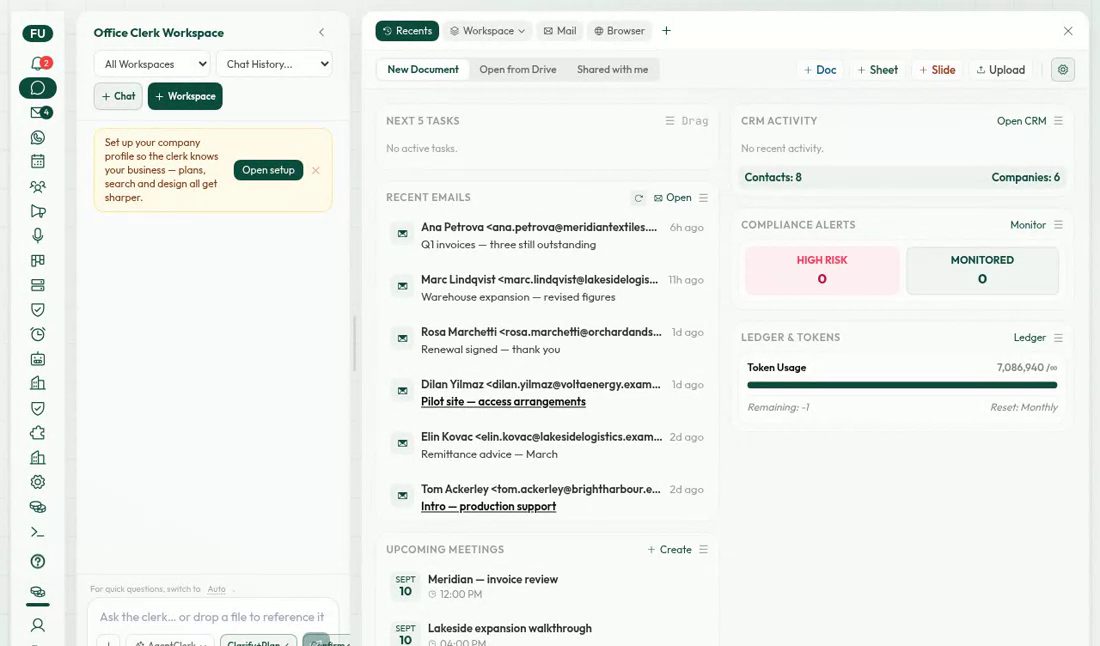Click the Upload button

1001,70
